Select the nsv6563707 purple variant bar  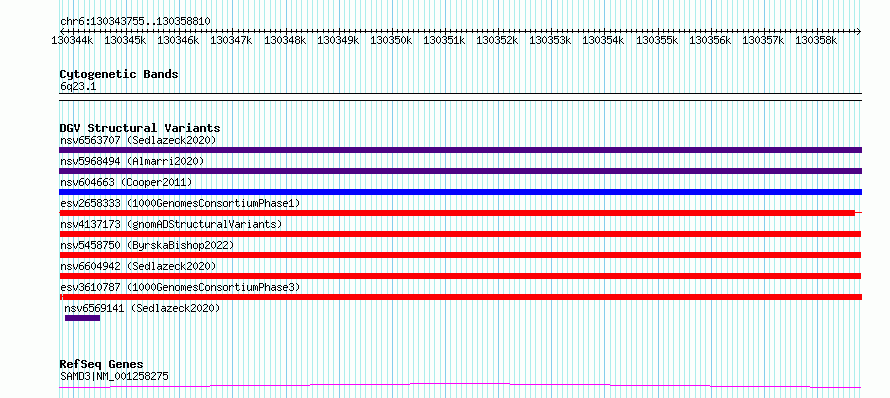(x=460, y=150)
